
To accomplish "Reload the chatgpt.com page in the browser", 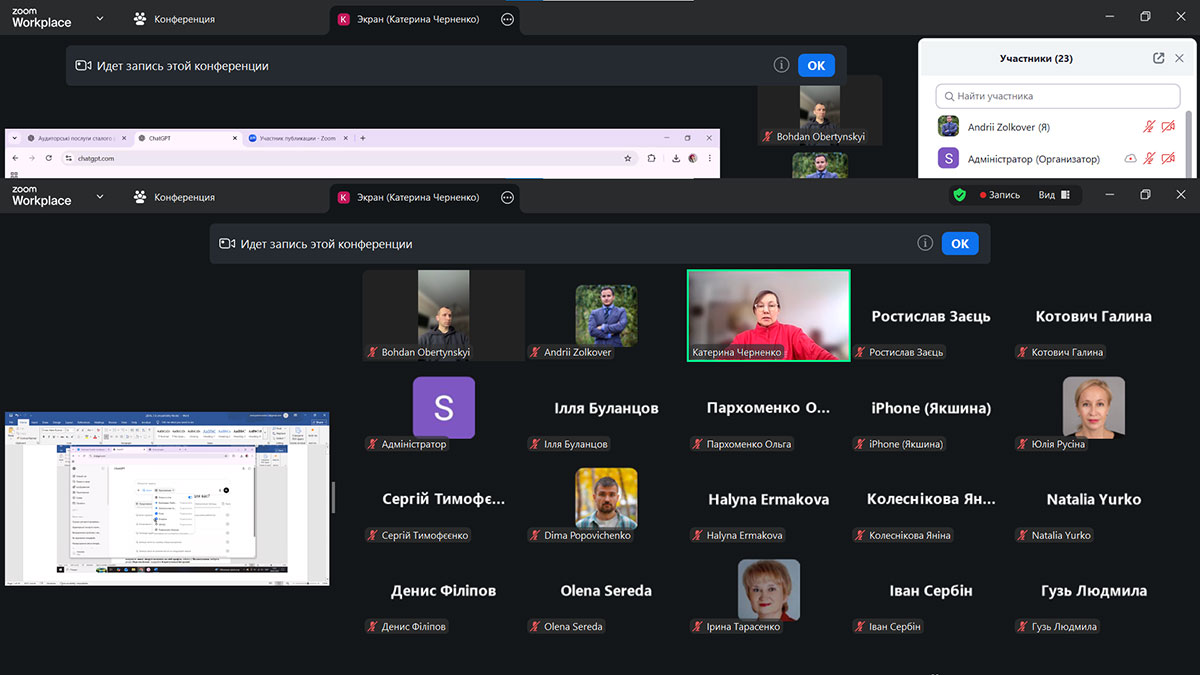I will (48, 158).
